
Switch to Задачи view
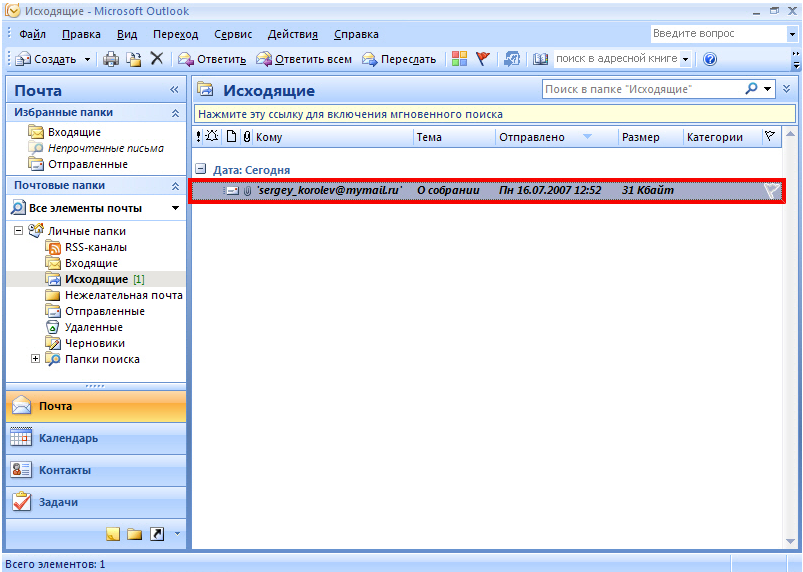96,502
